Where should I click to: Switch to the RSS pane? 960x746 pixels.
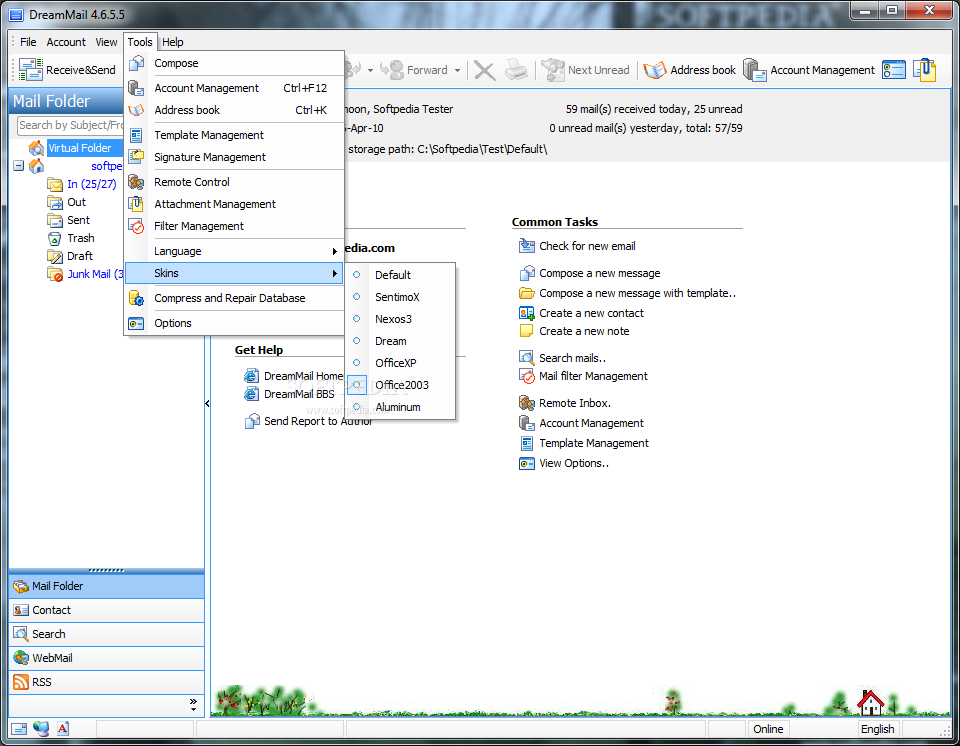pos(107,682)
